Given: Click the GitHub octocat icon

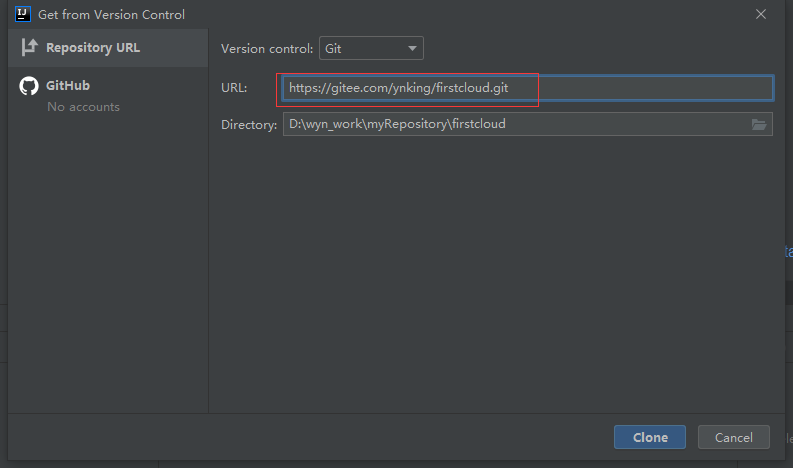Looking at the screenshot, I should (x=29, y=86).
